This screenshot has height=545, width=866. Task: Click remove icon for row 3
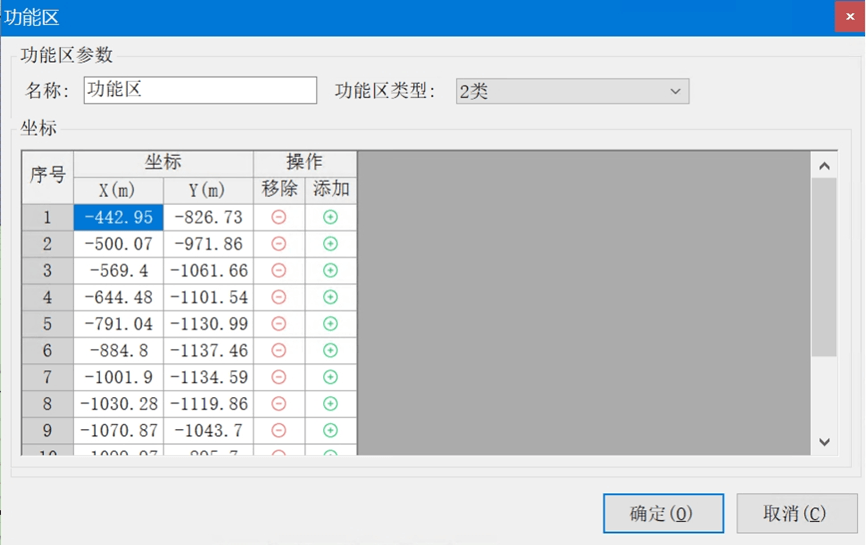(279, 270)
